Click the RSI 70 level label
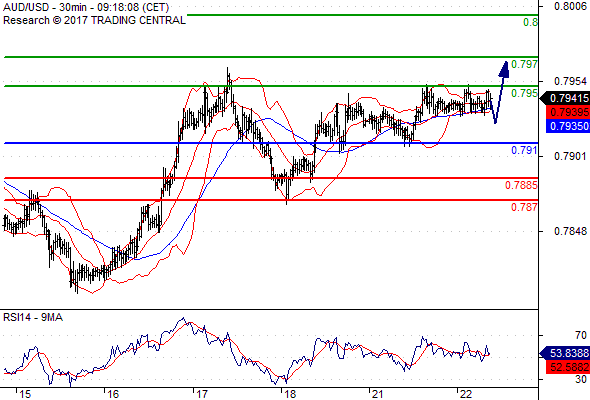Viewport: 590px width, 400px height. pos(581,335)
